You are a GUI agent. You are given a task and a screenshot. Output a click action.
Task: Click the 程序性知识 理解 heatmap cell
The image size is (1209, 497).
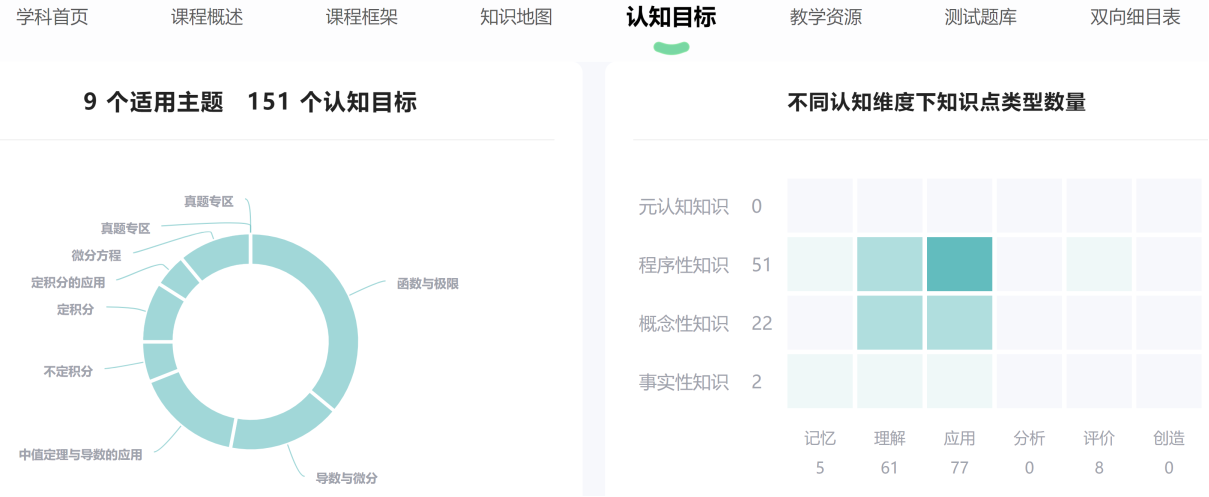(889, 264)
